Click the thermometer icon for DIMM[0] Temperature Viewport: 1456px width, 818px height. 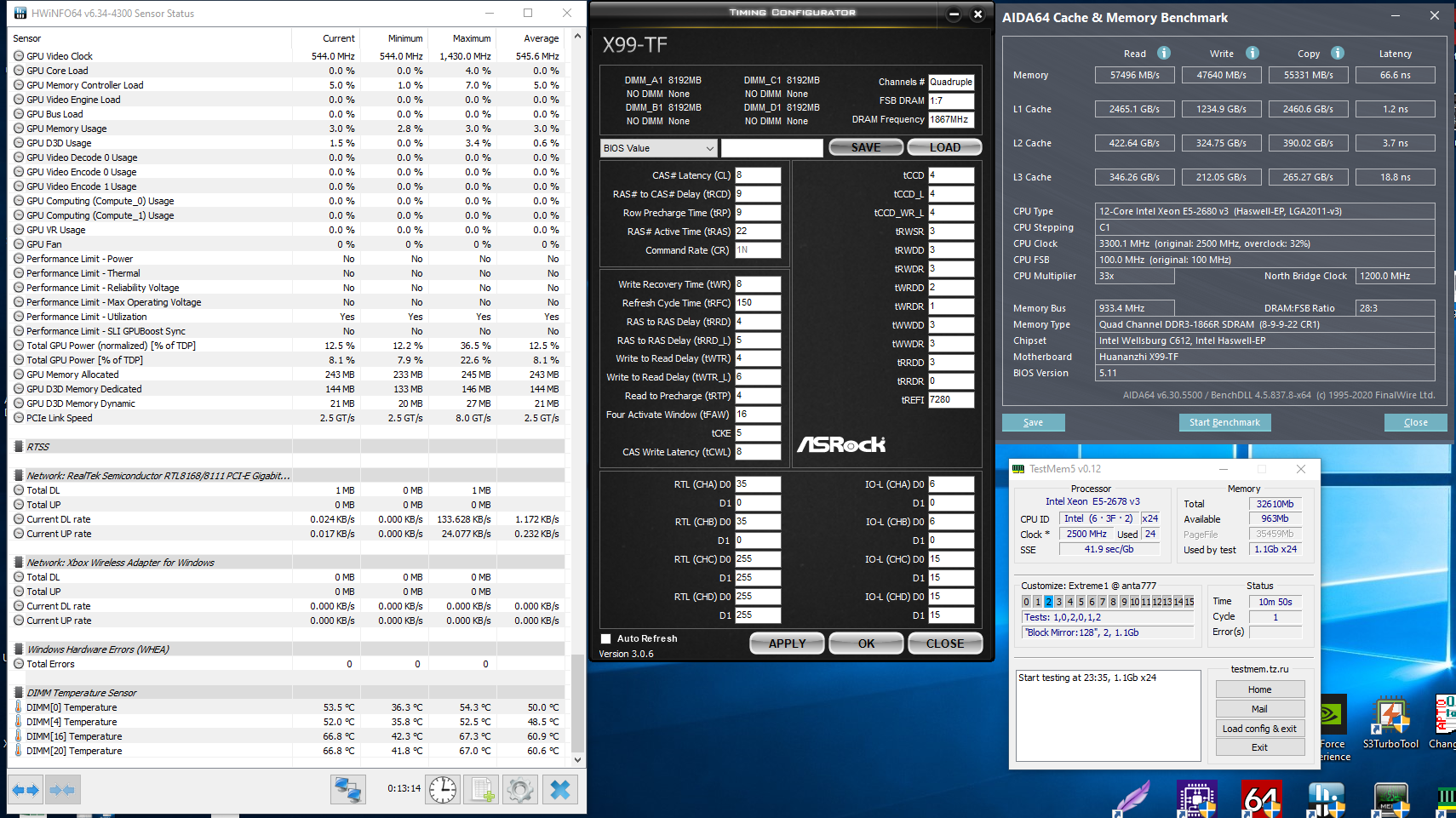(x=19, y=707)
